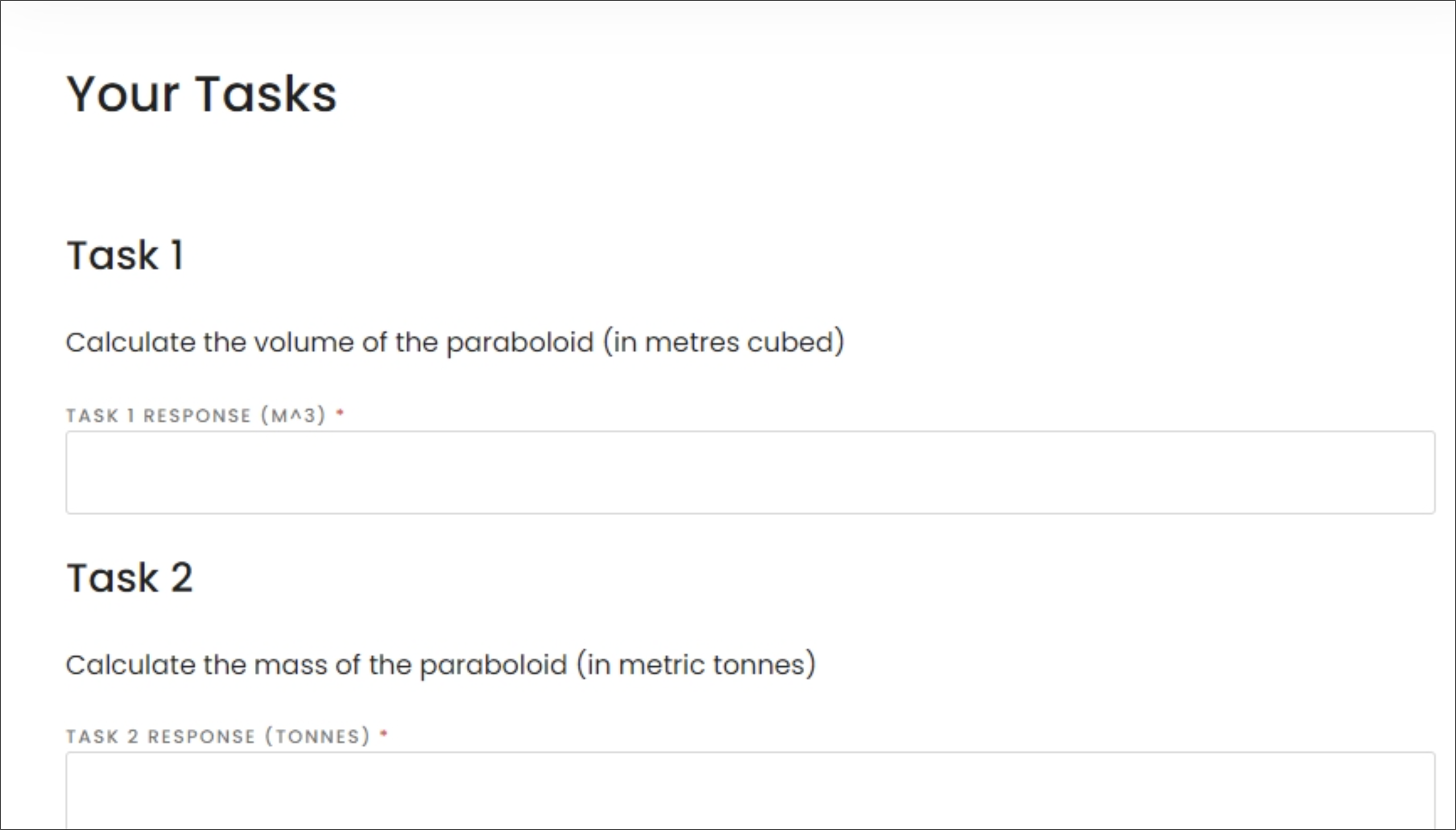The image size is (1456, 830).
Task: Click the Task 1 response input field
Action: [x=750, y=472]
